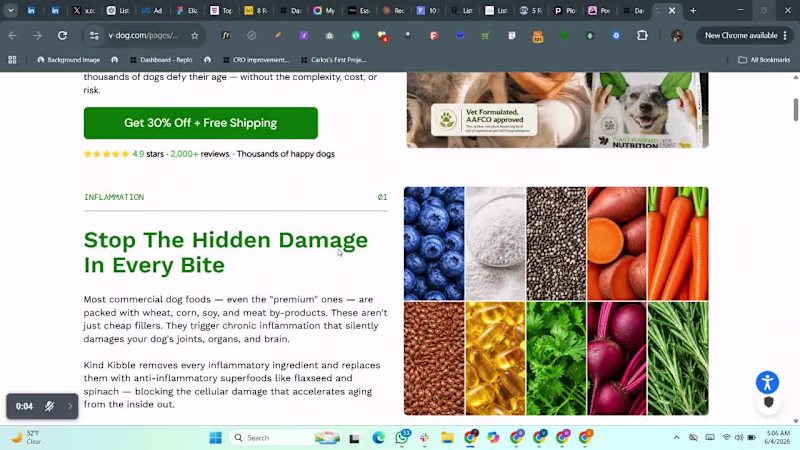Open a new browser tab
Screen dimensions: 800x450
693,10
